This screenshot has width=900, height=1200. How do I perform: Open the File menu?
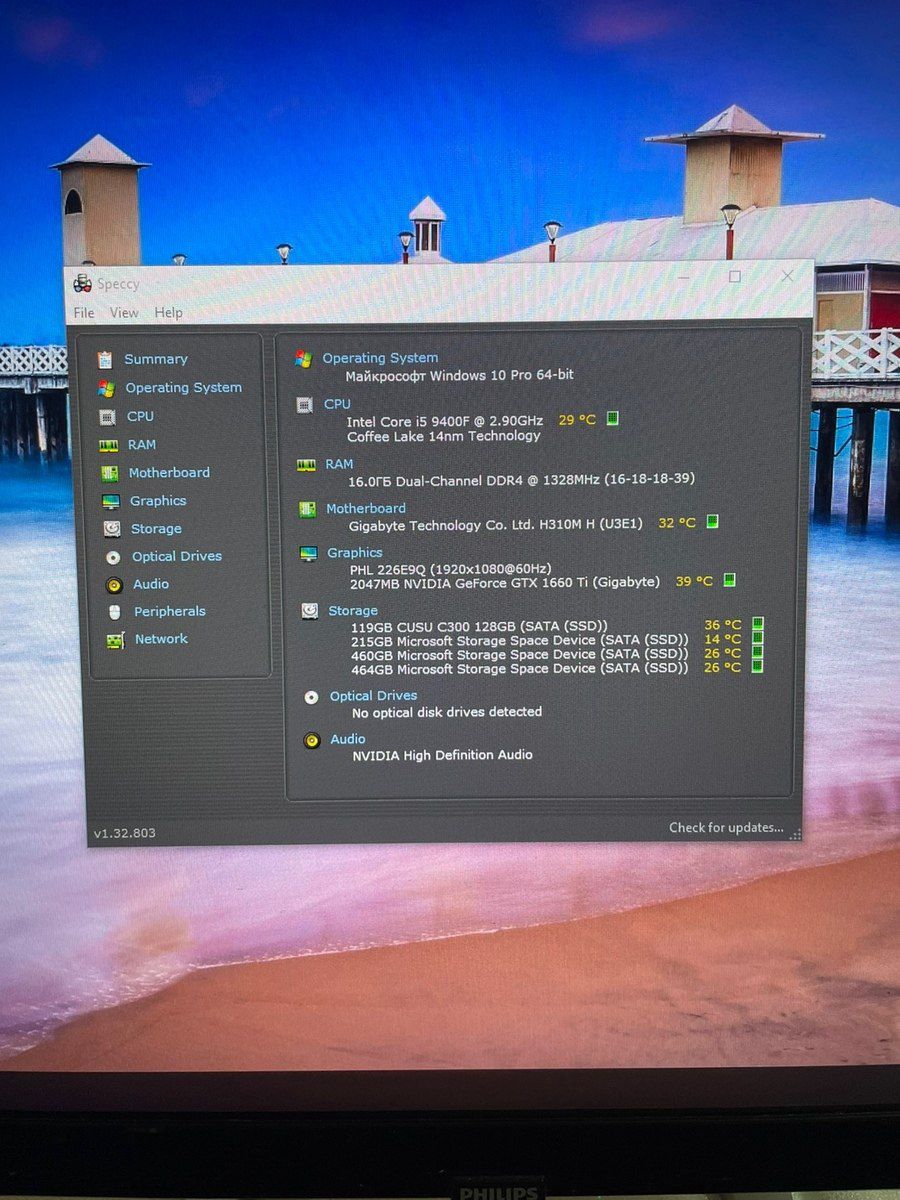[x=84, y=313]
